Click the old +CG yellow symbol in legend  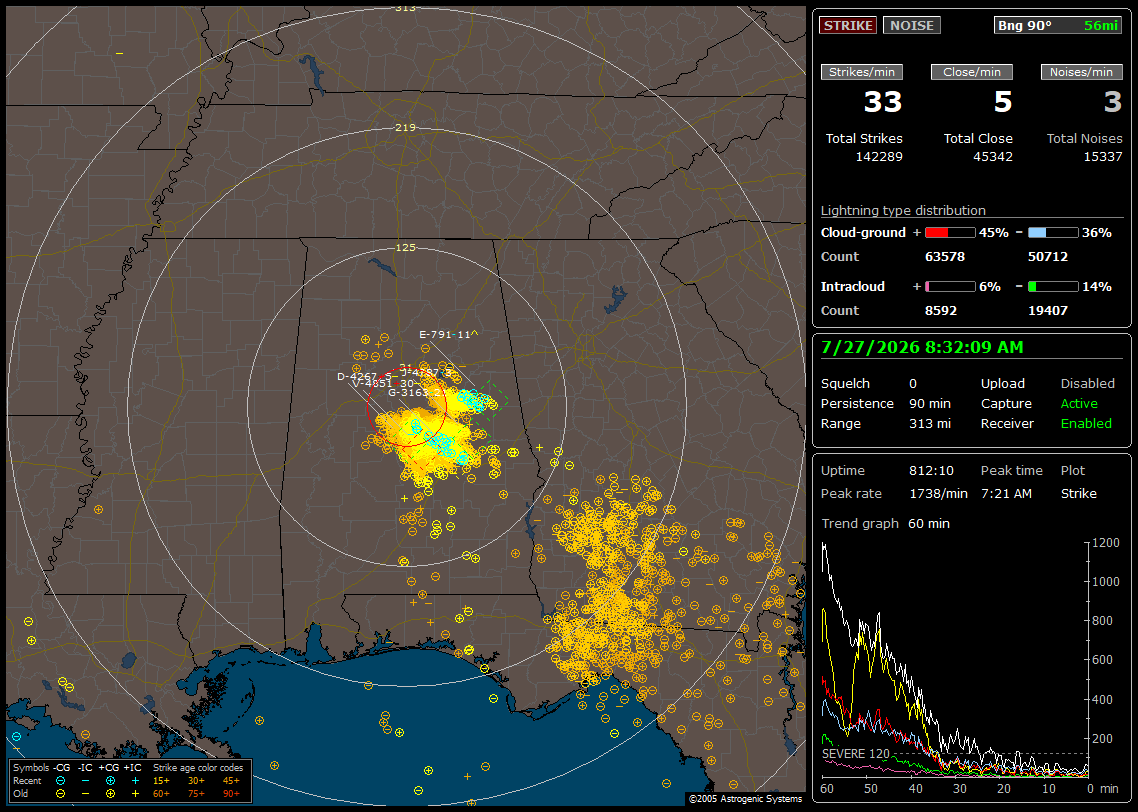(x=110, y=794)
